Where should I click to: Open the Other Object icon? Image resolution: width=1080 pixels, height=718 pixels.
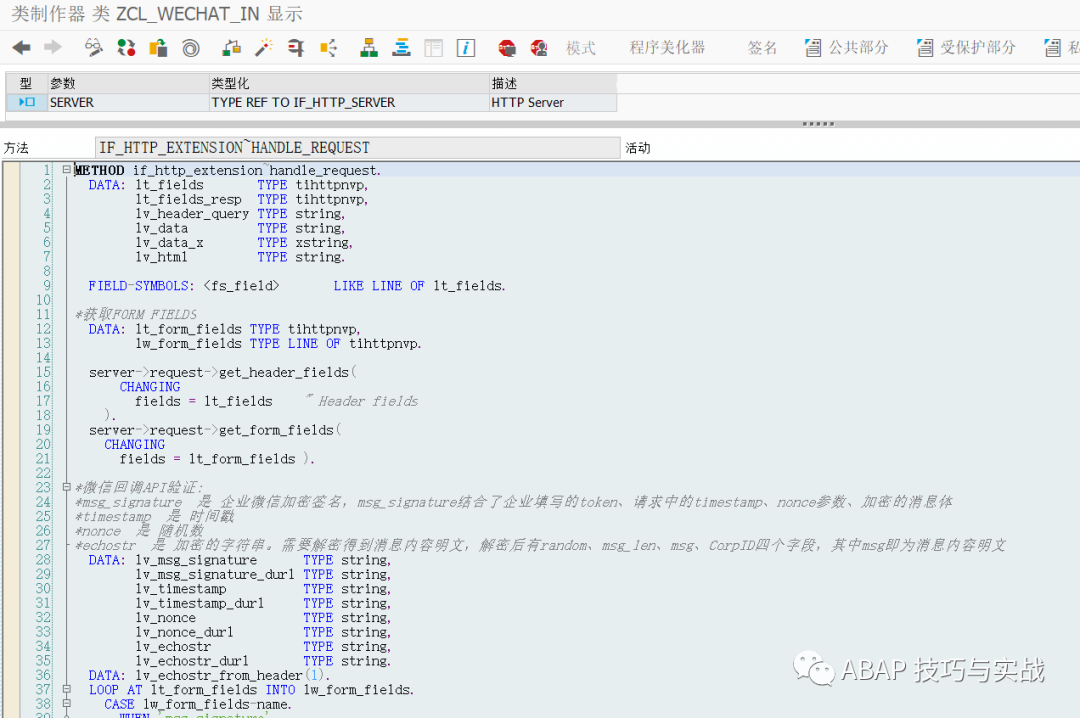pos(158,48)
